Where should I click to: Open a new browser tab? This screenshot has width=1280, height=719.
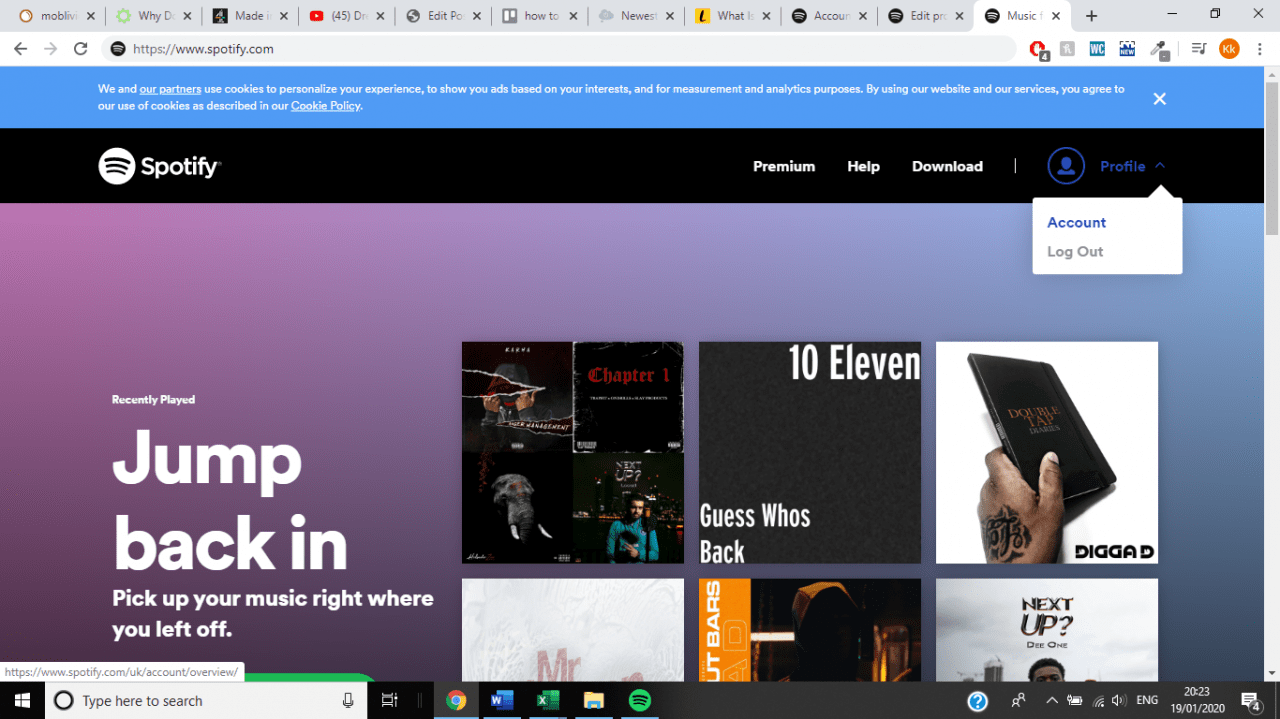tap(1091, 16)
